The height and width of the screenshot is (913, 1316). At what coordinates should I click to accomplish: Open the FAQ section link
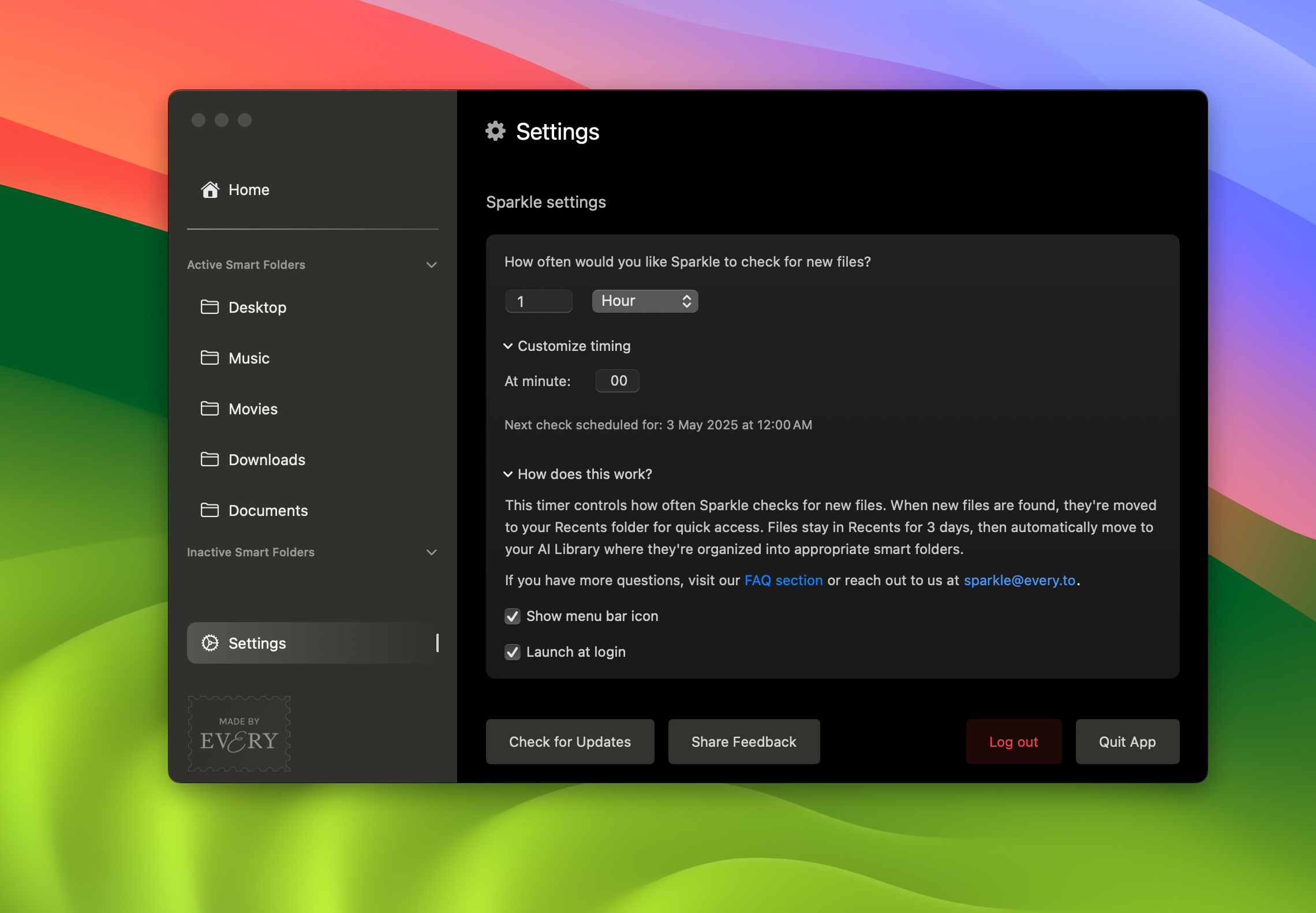pos(783,581)
